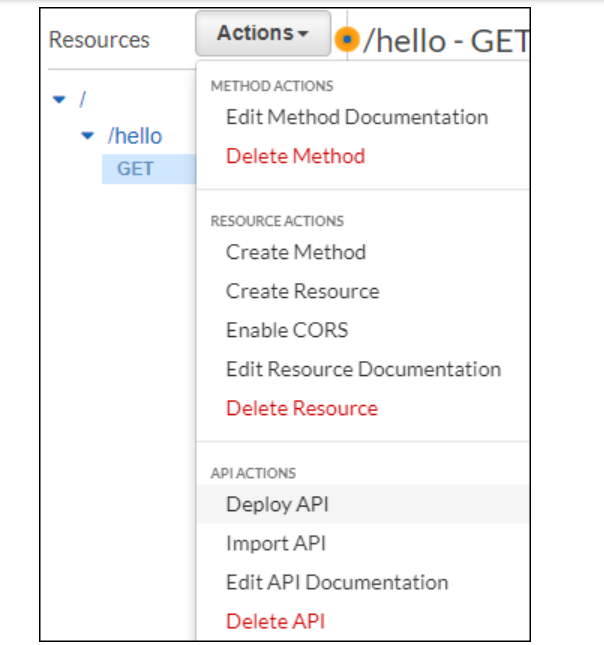This screenshot has height=645, width=604.
Task: Click the /hello - GET page title
Action: [x=445, y=41]
